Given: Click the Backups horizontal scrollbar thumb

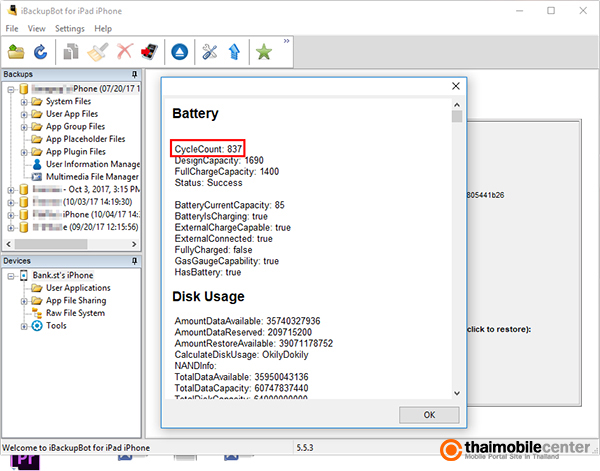Looking at the screenshot, I should [51, 244].
